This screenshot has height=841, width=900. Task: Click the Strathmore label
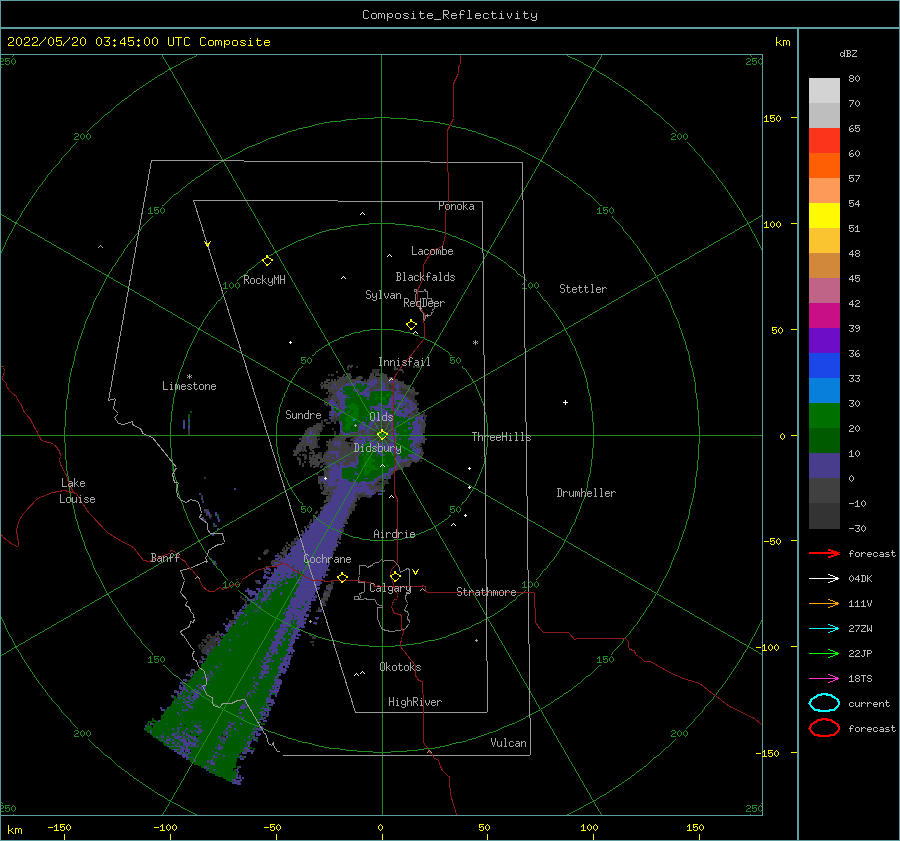[x=486, y=592]
